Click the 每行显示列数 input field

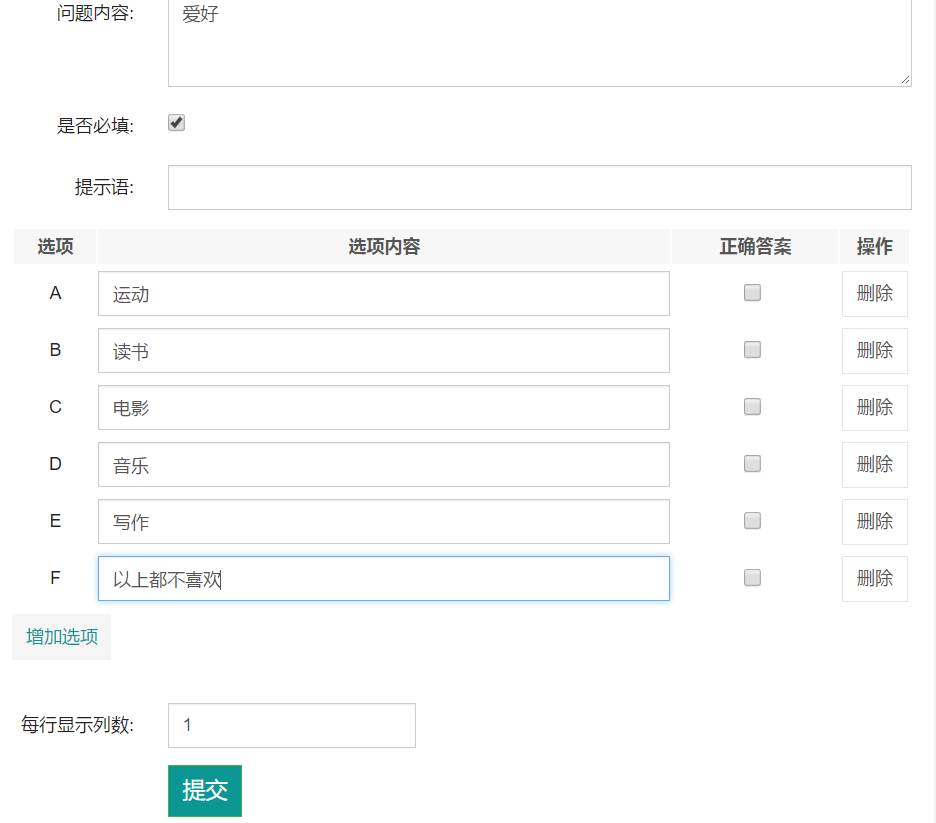point(291,726)
